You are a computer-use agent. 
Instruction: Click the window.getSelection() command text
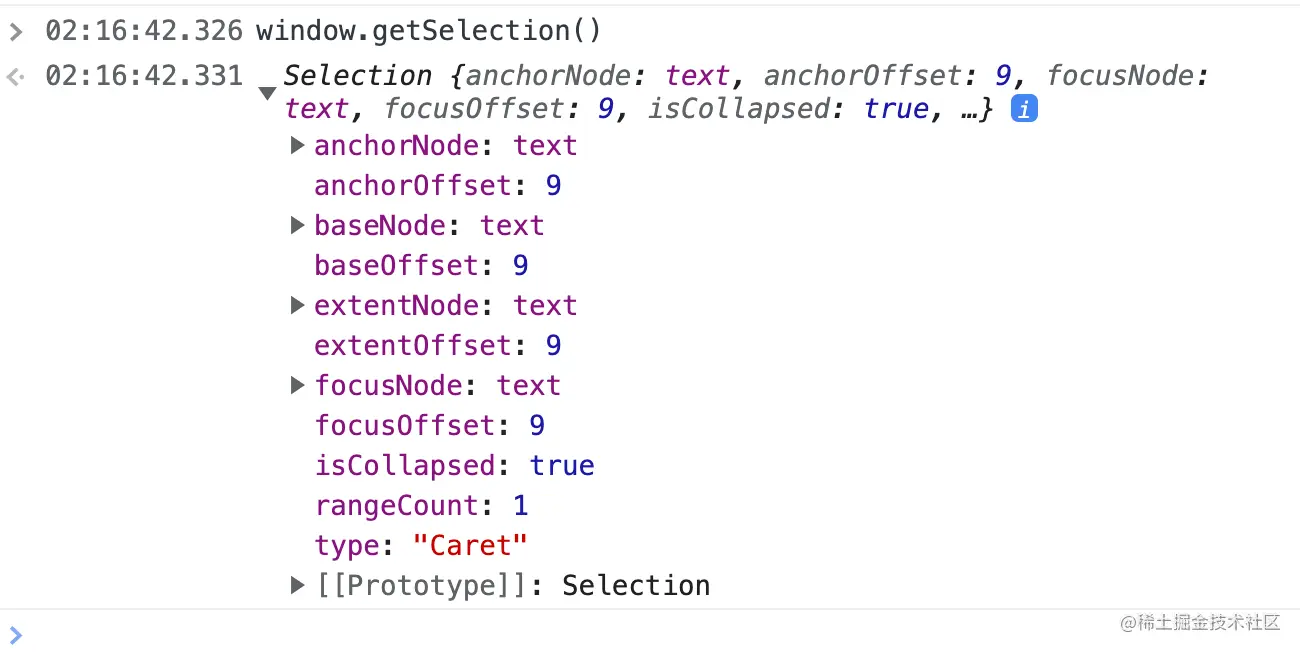[429, 32]
